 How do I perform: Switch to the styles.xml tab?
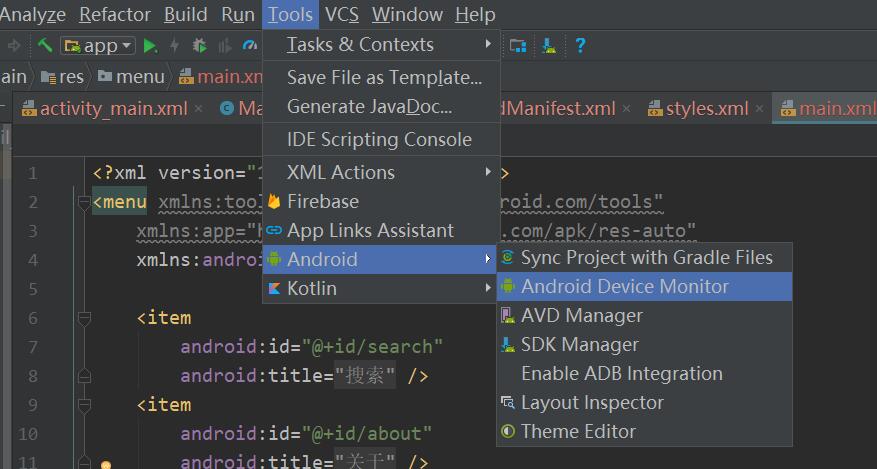[698, 108]
